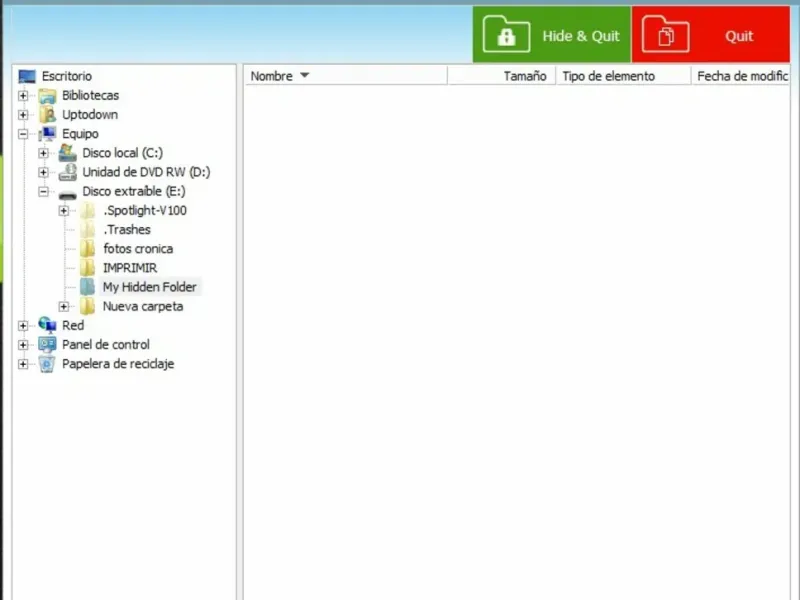Click the Red network icon
800x600 pixels.
tap(47, 325)
